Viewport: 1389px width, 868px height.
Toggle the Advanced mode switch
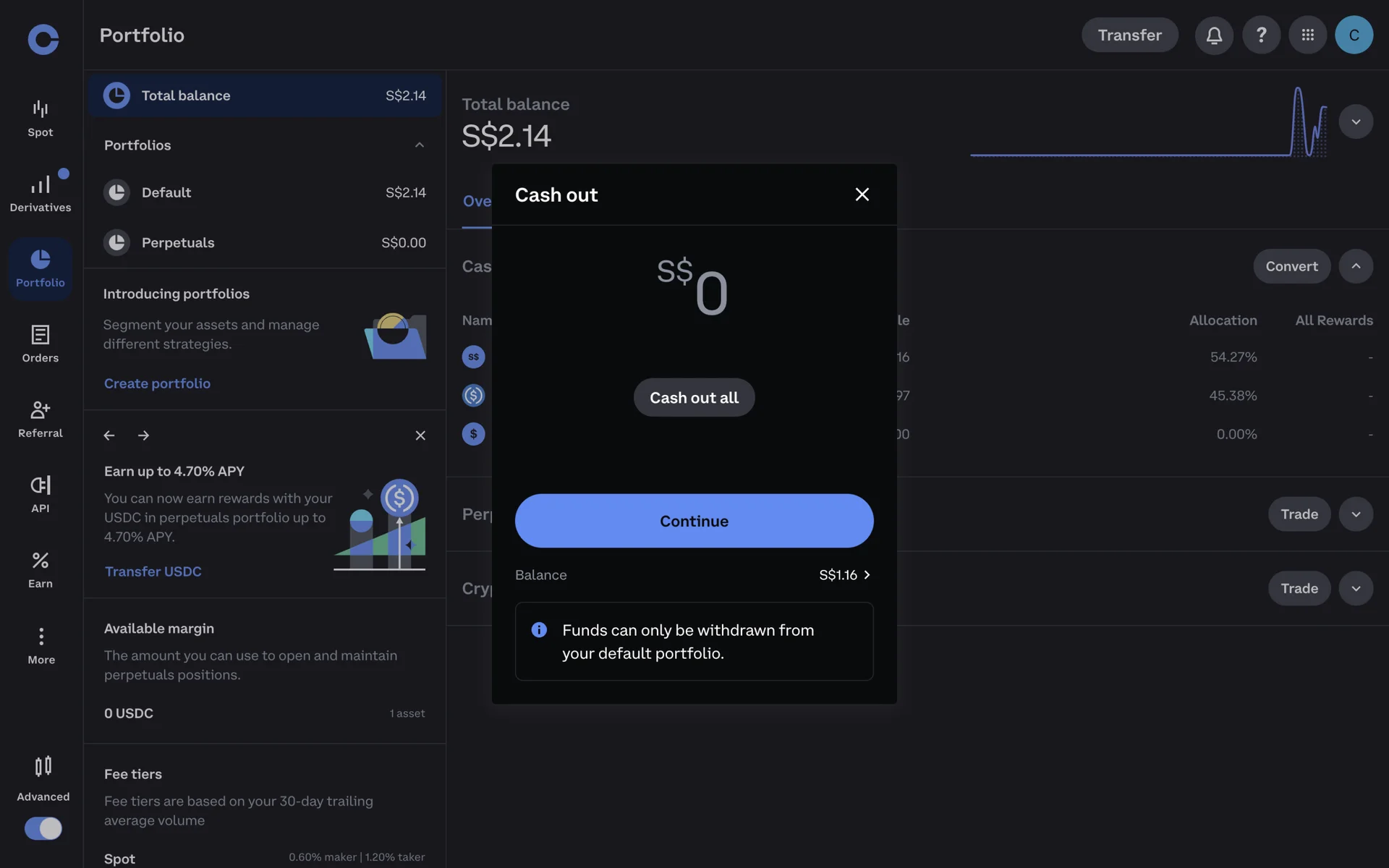43,828
